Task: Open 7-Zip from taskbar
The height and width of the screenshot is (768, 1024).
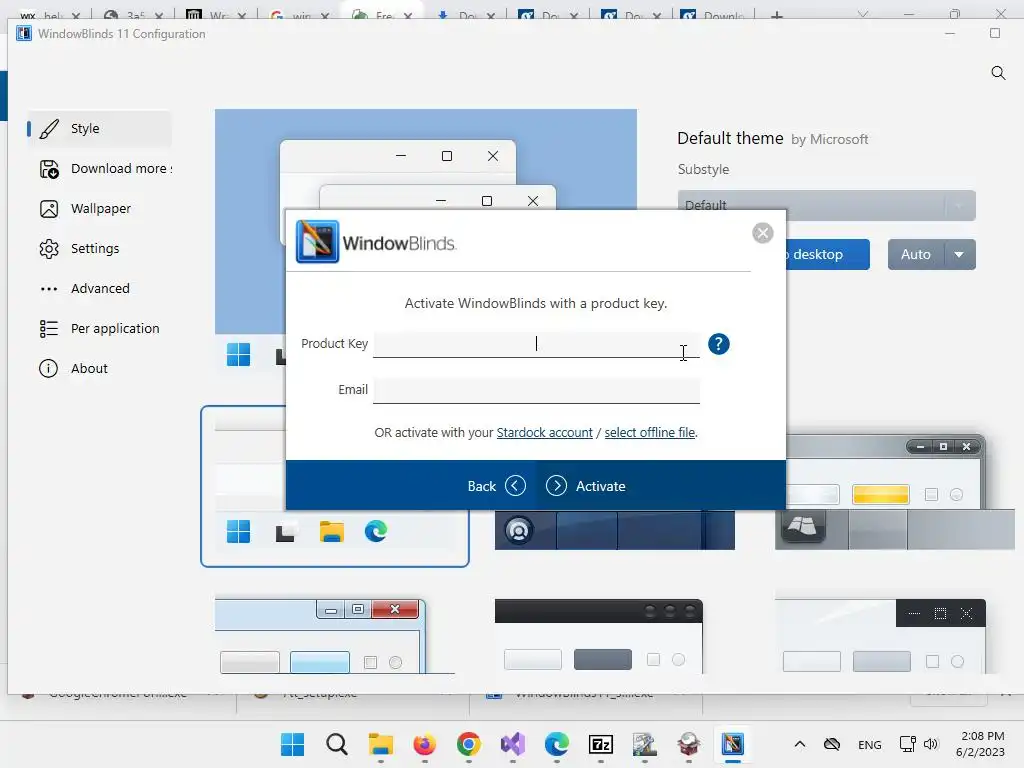Action: pyautogui.click(x=601, y=744)
